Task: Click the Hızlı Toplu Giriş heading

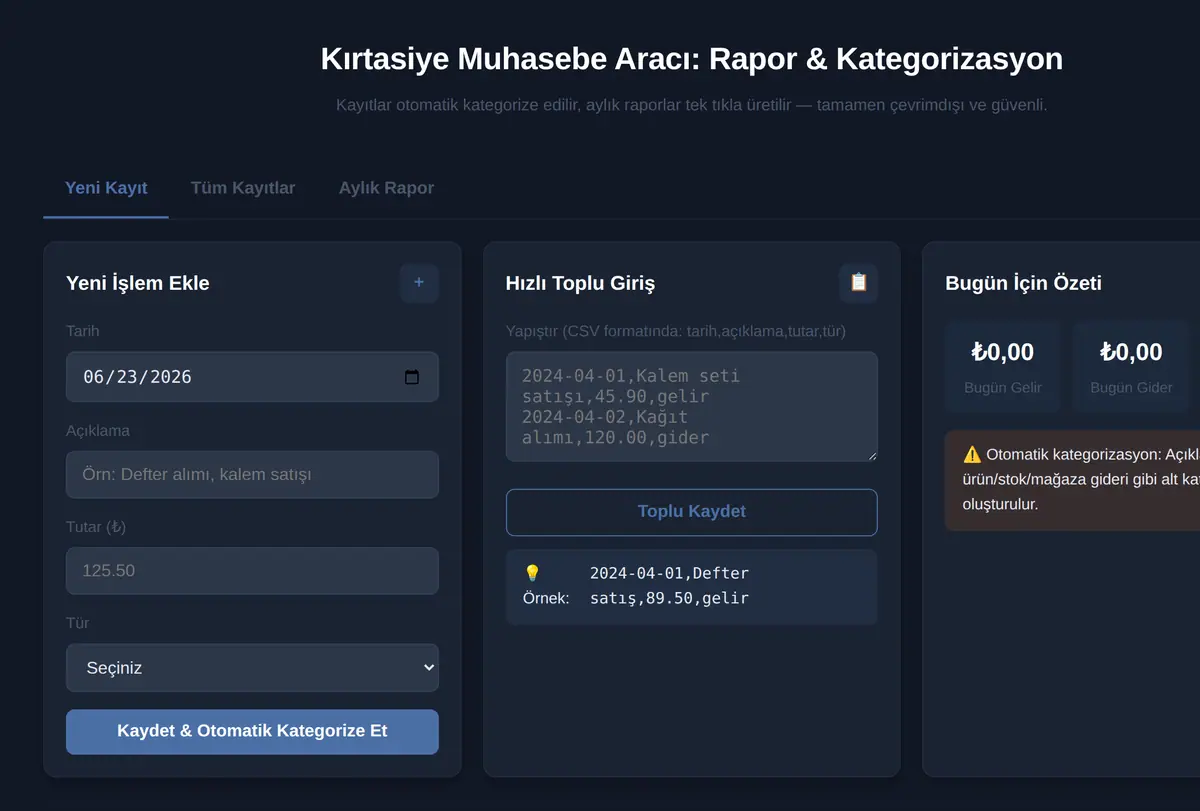Action: 580,283
